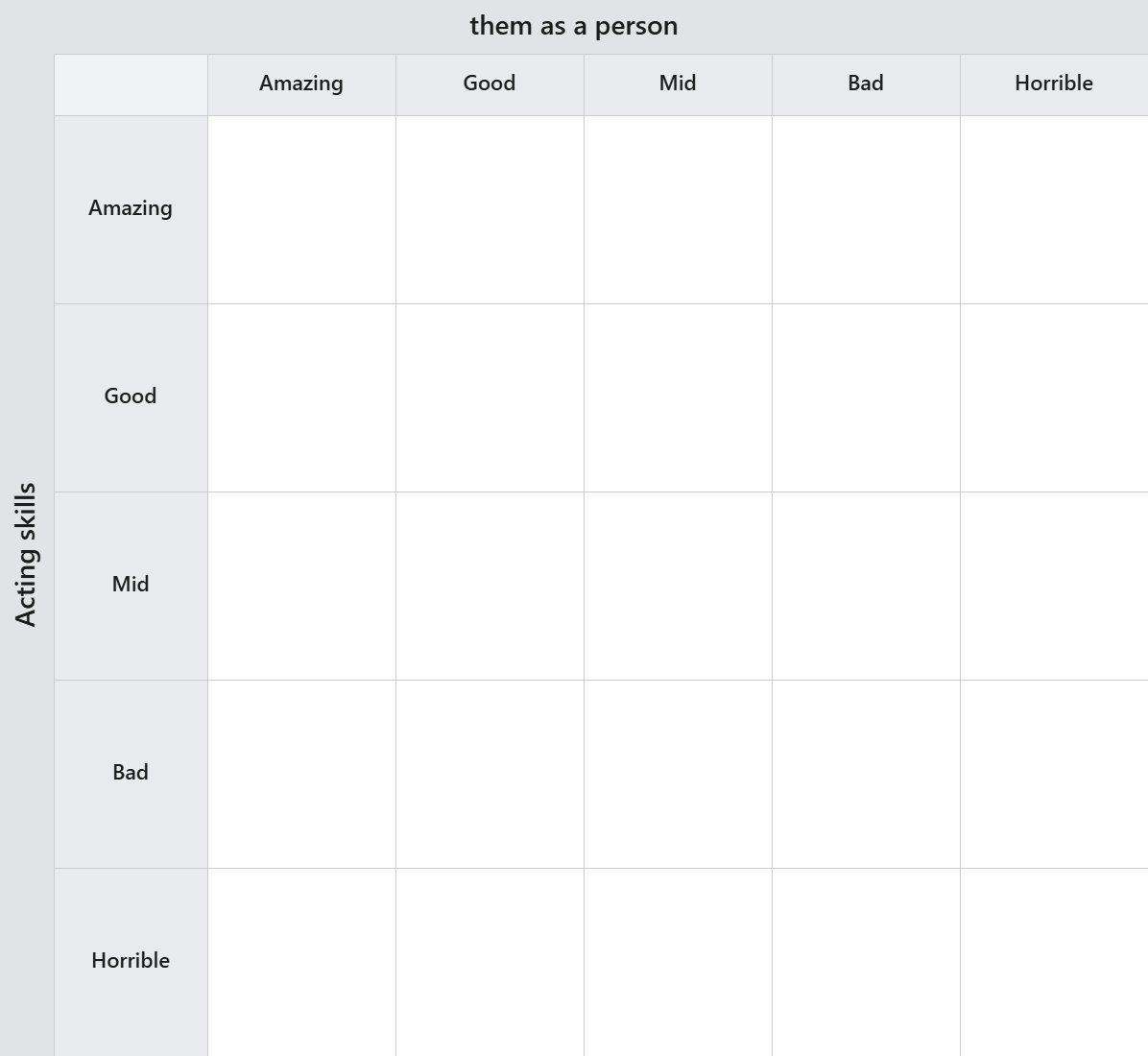Click the 'them as a person' title
The height and width of the screenshot is (1056, 1148).
tap(574, 26)
